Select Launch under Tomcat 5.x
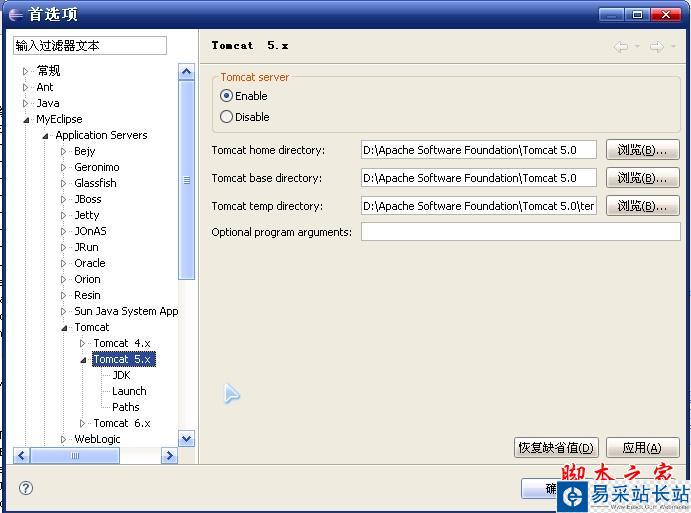This screenshot has width=691, height=513. [129, 391]
